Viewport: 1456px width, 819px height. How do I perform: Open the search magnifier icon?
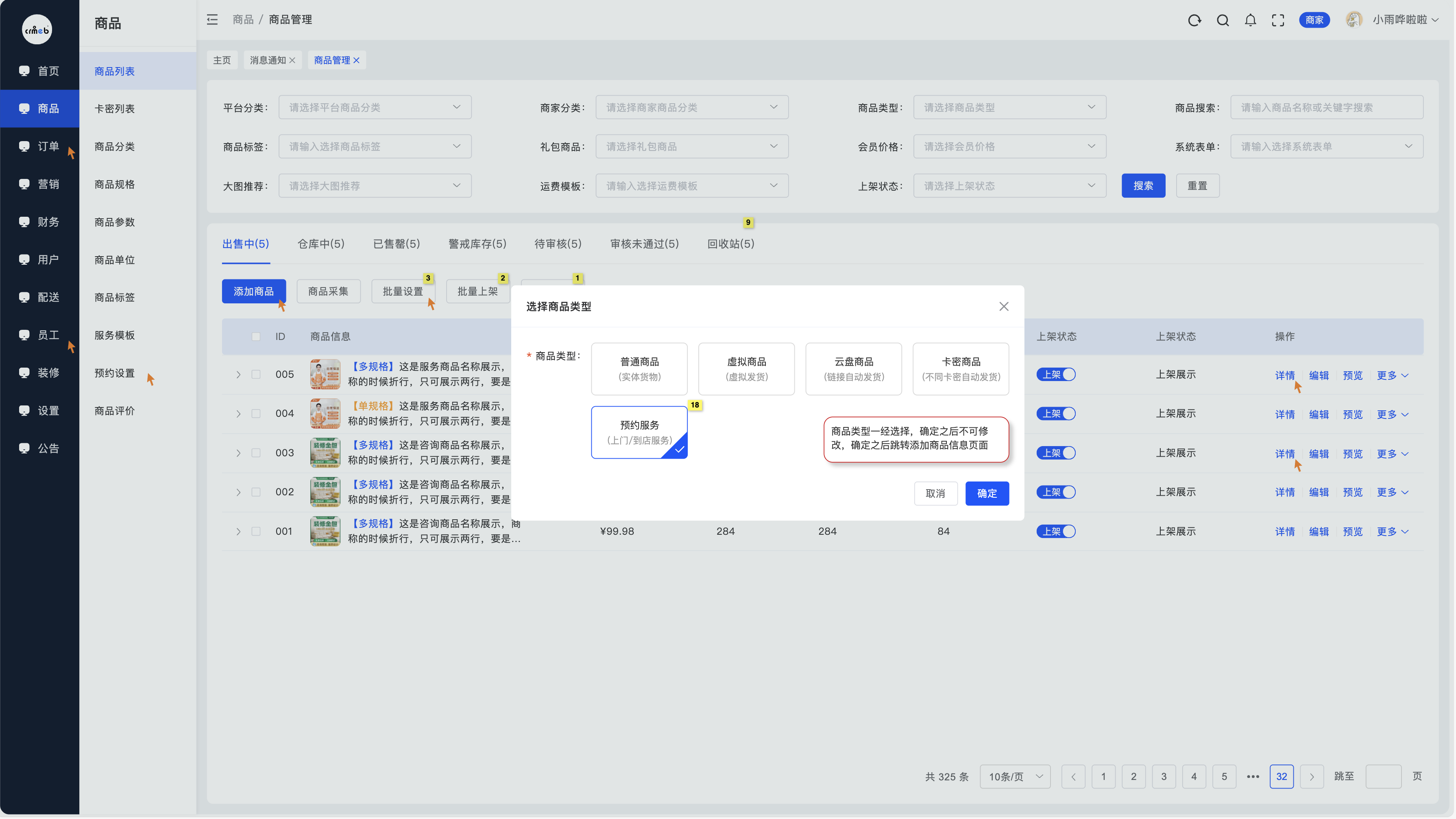point(1223,20)
